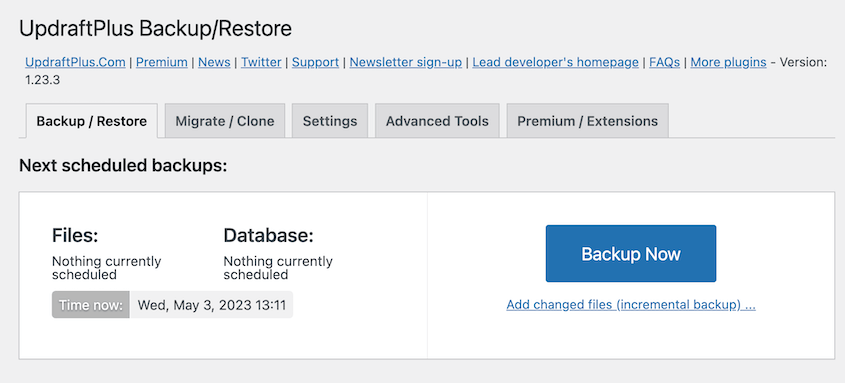The image size is (845, 383).
Task: Click the Twitter link
Action: click(x=261, y=62)
